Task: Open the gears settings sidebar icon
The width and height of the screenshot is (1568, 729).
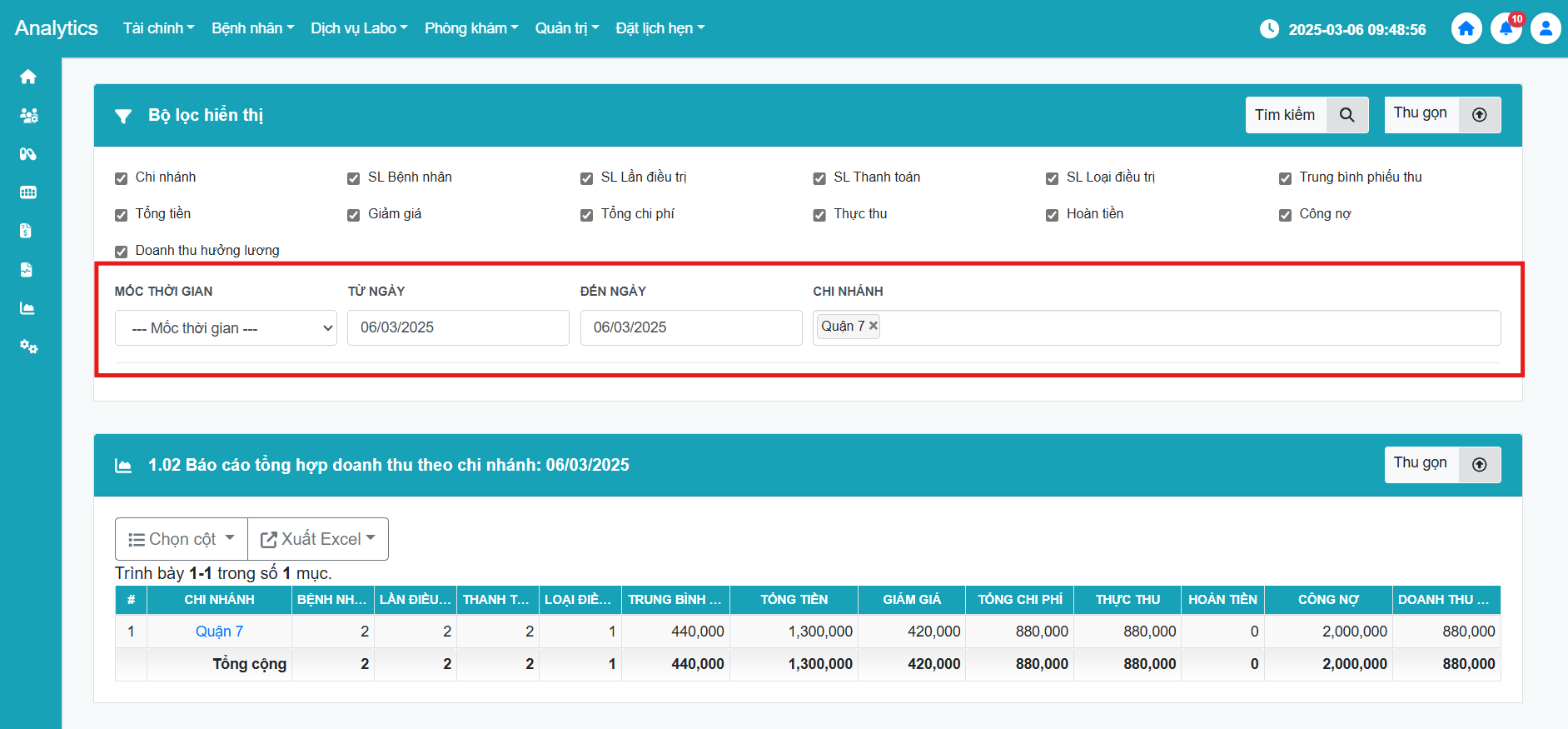Action: click(x=28, y=347)
